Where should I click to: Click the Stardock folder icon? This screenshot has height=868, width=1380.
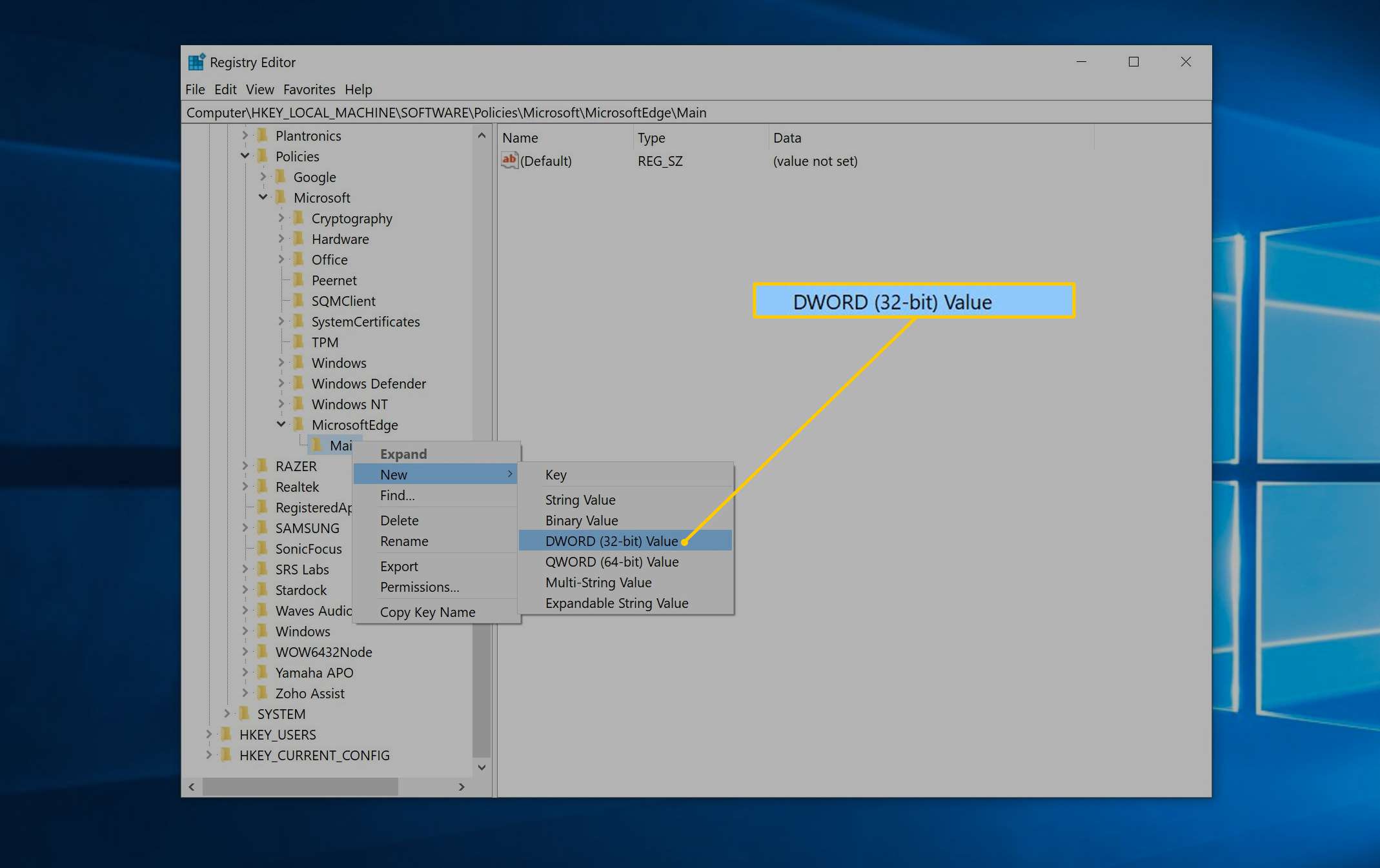[x=262, y=590]
